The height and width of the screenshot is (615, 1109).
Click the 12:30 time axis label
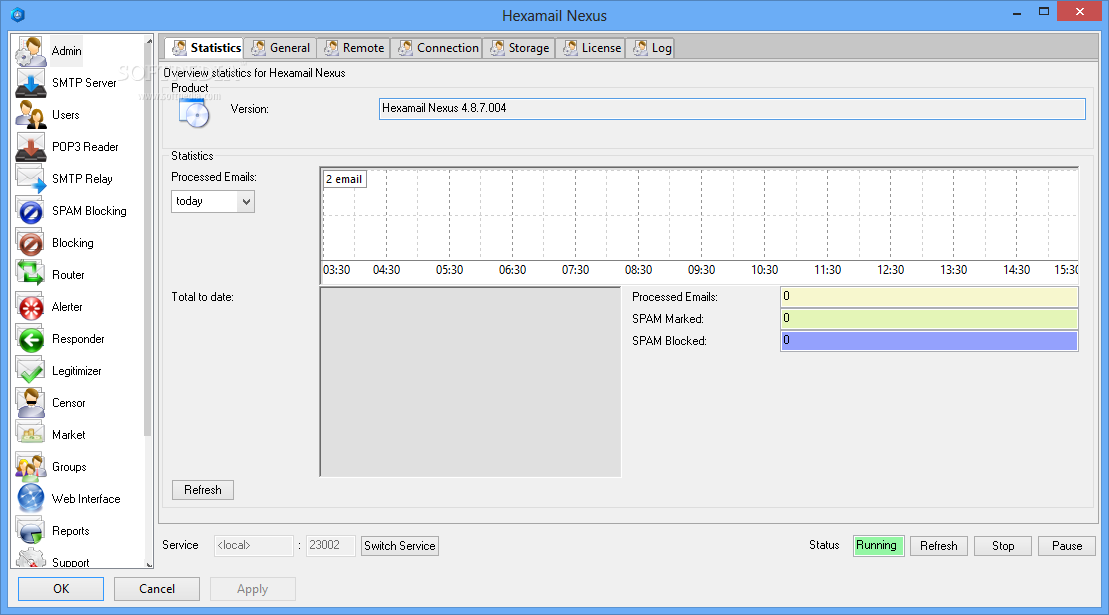click(890, 270)
